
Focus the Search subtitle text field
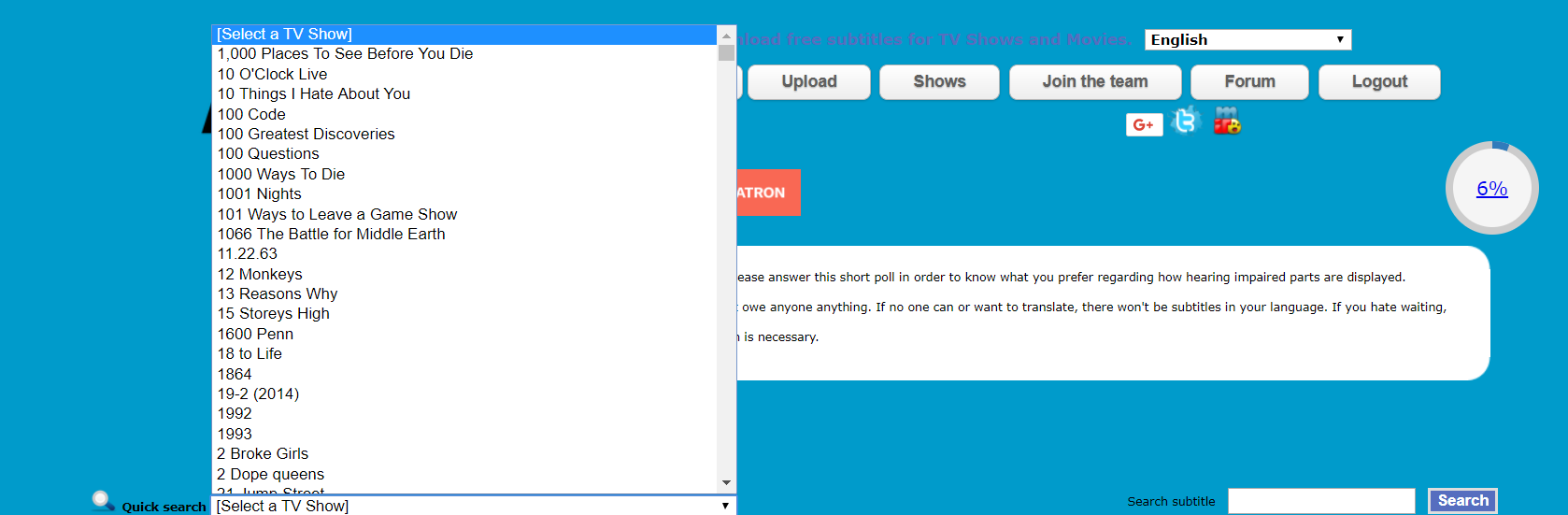pyautogui.click(x=1320, y=501)
